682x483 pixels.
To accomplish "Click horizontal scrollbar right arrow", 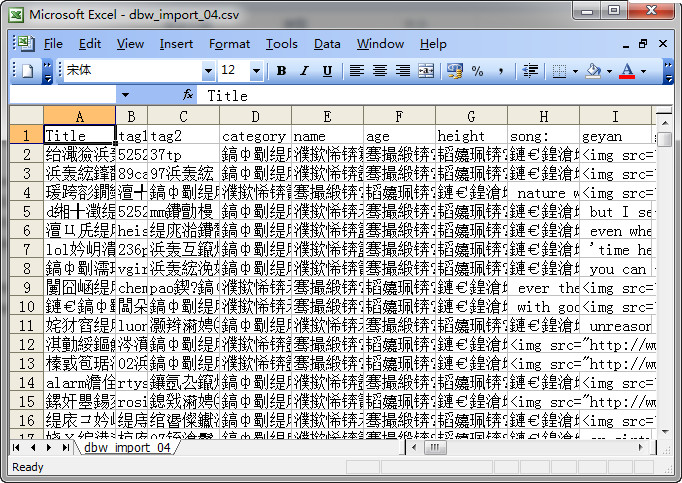I will pyautogui.click(x=641, y=447).
